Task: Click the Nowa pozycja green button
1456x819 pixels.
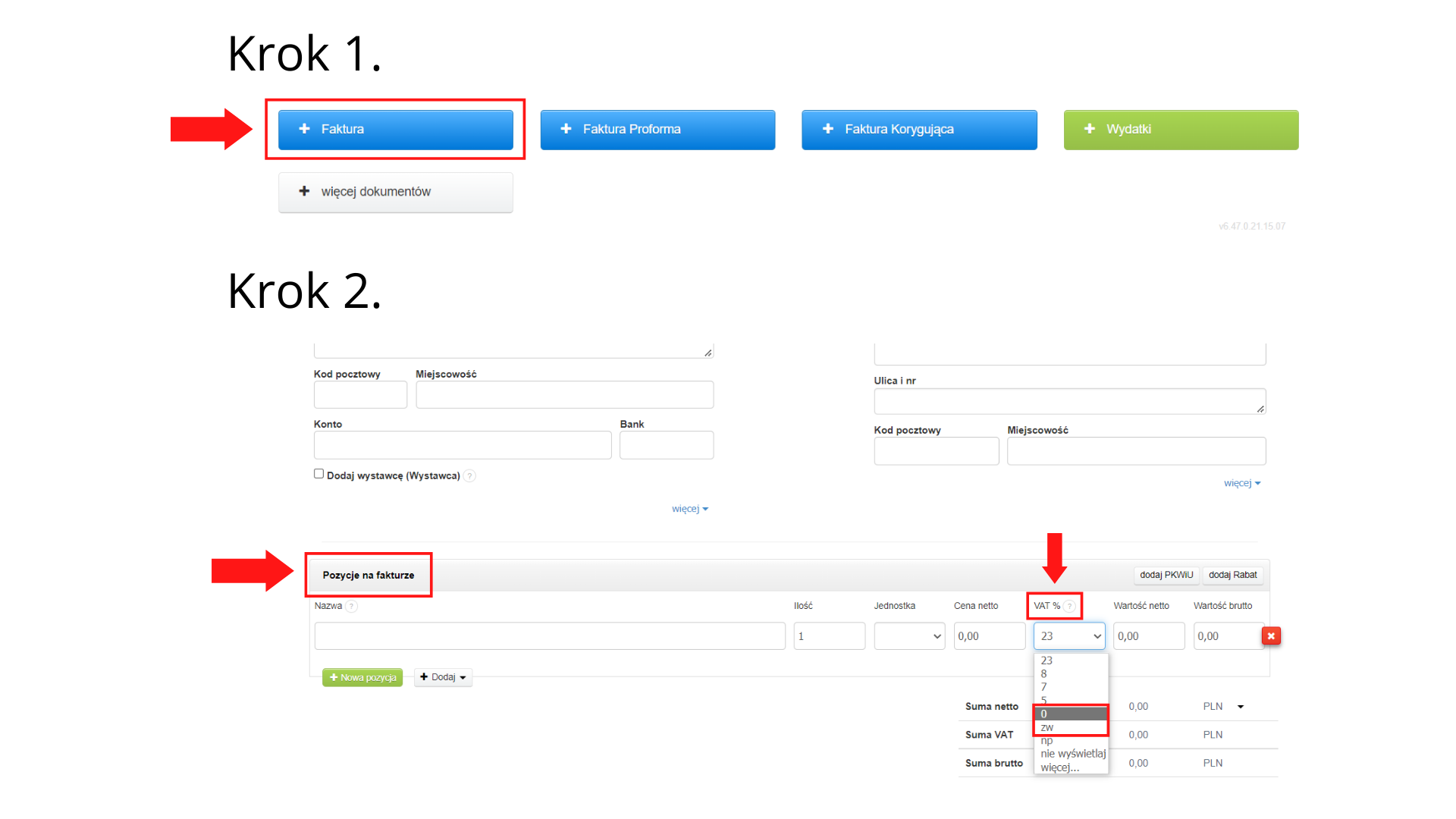Action: 362,677
